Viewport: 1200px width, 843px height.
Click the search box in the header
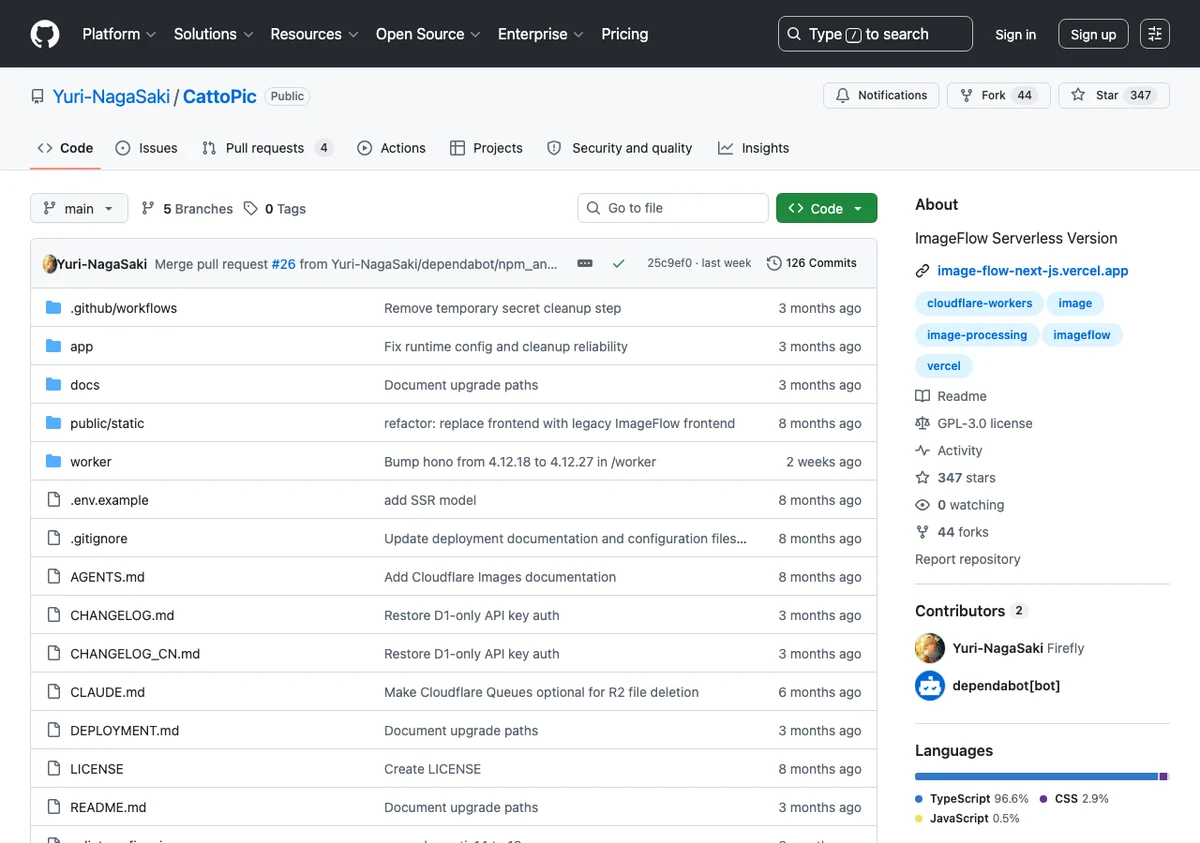(x=875, y=34)
